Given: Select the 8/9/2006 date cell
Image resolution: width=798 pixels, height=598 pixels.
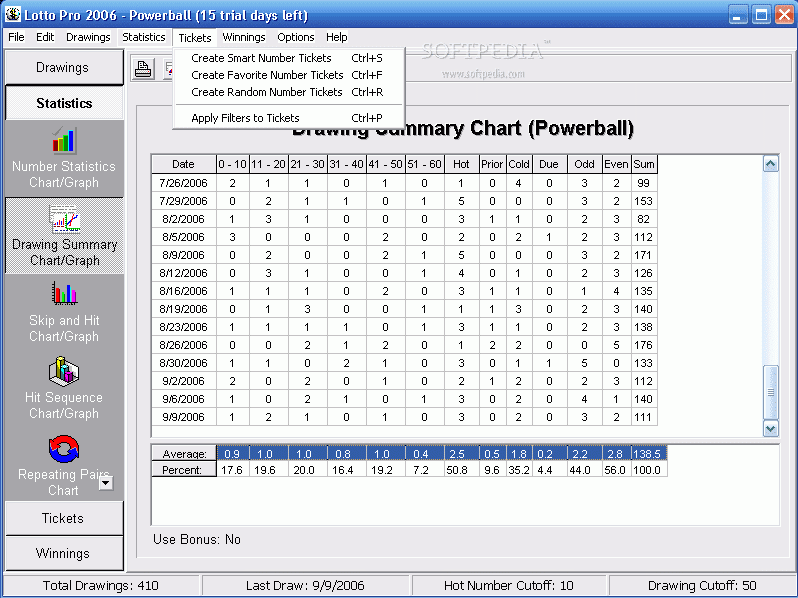Looking at the screenshot, I should pyautogui.click(x=184, y=255).
